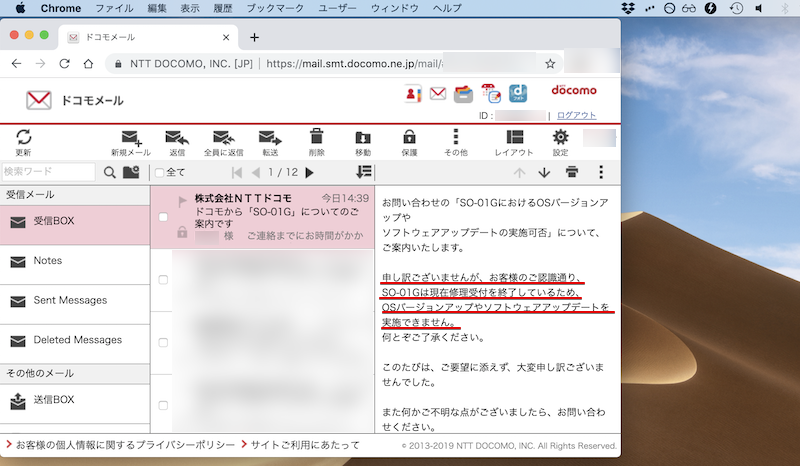Screen dimensions: 800x466
Task: Click the 更新 refresh icon
Action: click(23, 138)
